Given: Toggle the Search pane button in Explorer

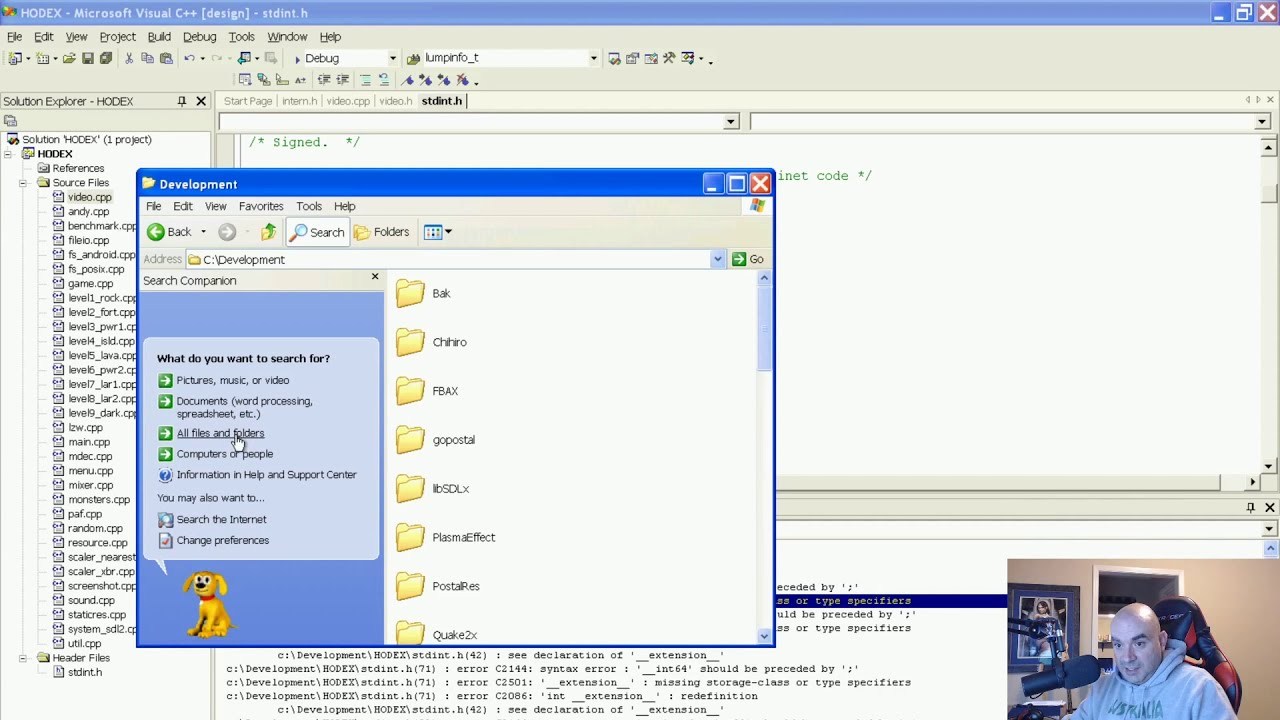Looking at the screenshot, I should tap(317, 232).
